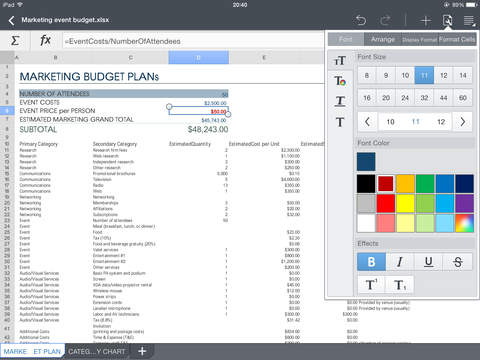This screenshot has height=360, width=480.
Task: Tap the redo arrow icon
Action: click(385, 20)
